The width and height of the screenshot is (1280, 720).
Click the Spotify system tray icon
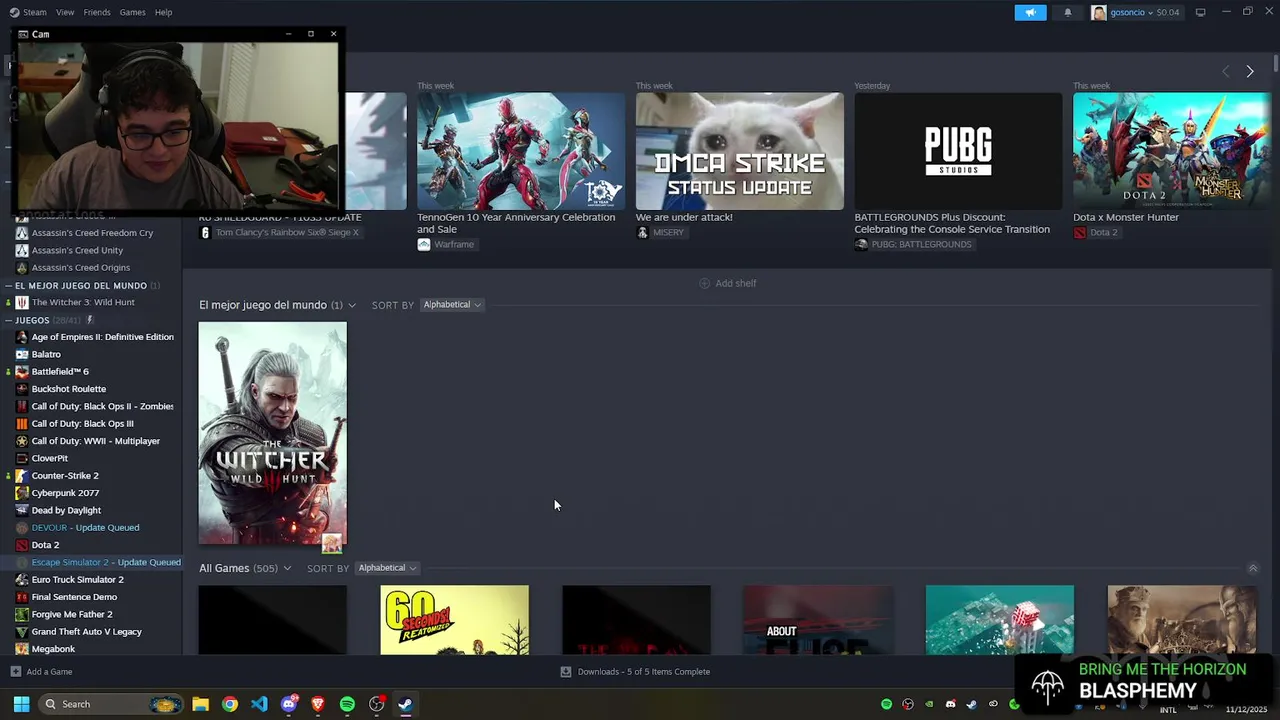(x=886, y=704)
